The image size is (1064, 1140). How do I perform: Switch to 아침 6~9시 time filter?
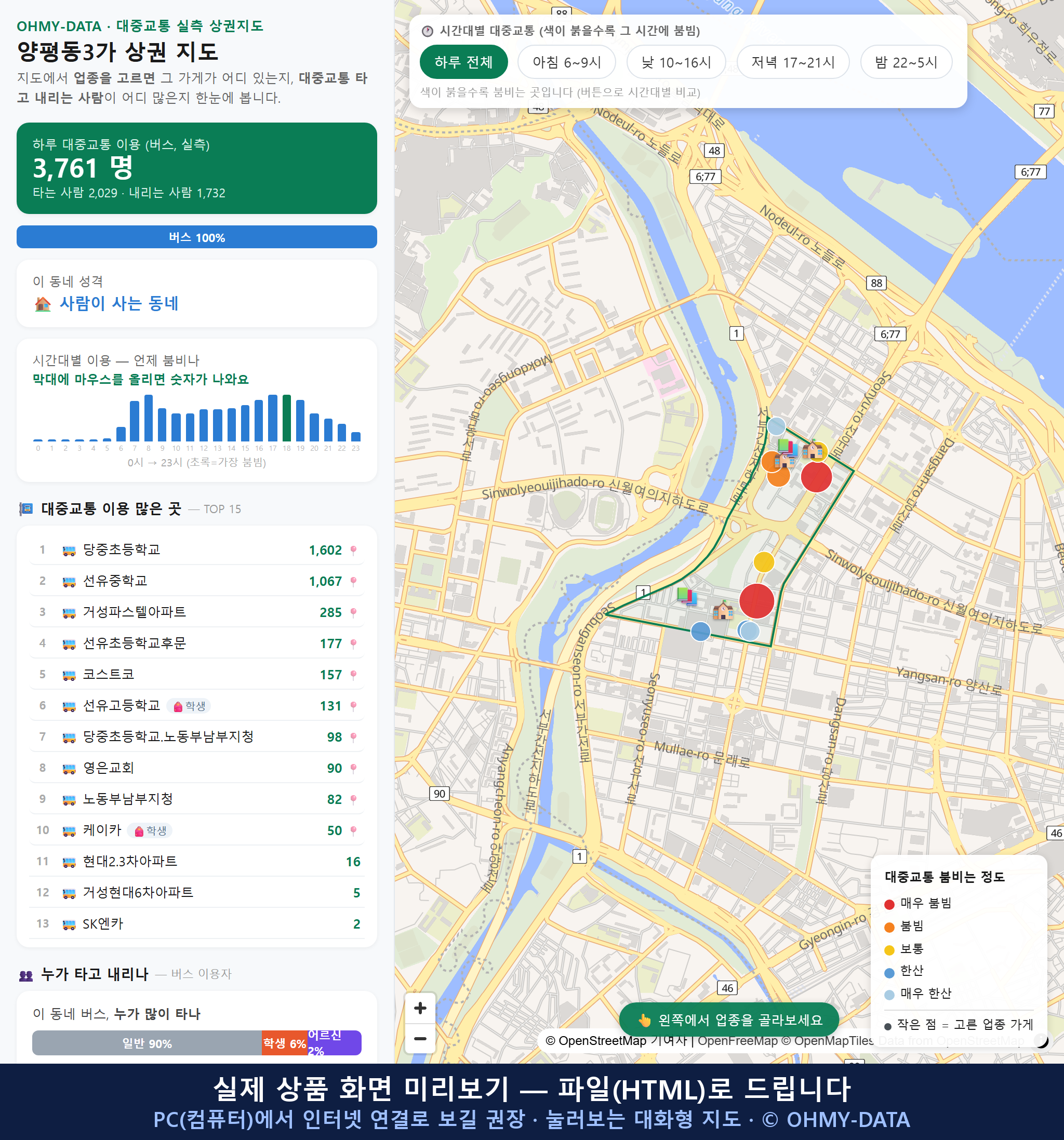click(x=566, y=62)
